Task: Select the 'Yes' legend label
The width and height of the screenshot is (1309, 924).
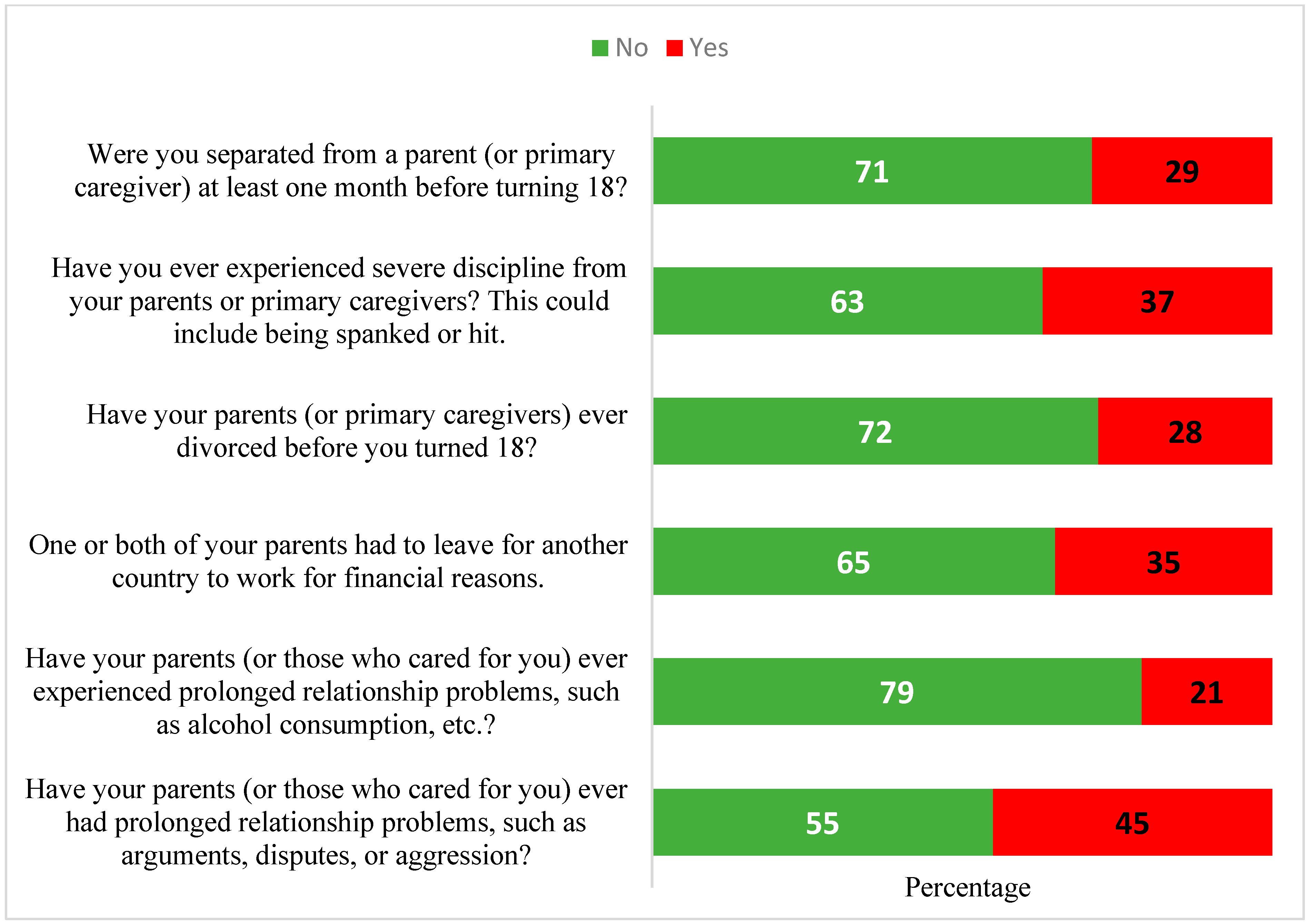Action: [x=709, y=48]
